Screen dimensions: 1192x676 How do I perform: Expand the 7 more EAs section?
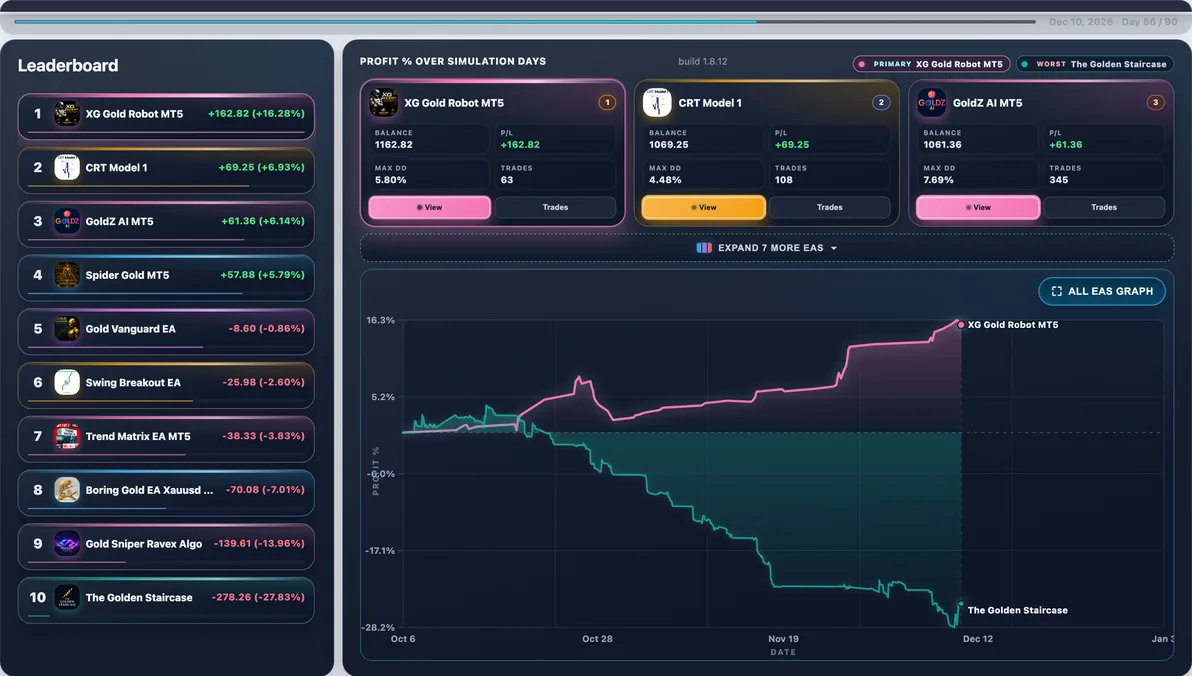(x=766, y=248)
